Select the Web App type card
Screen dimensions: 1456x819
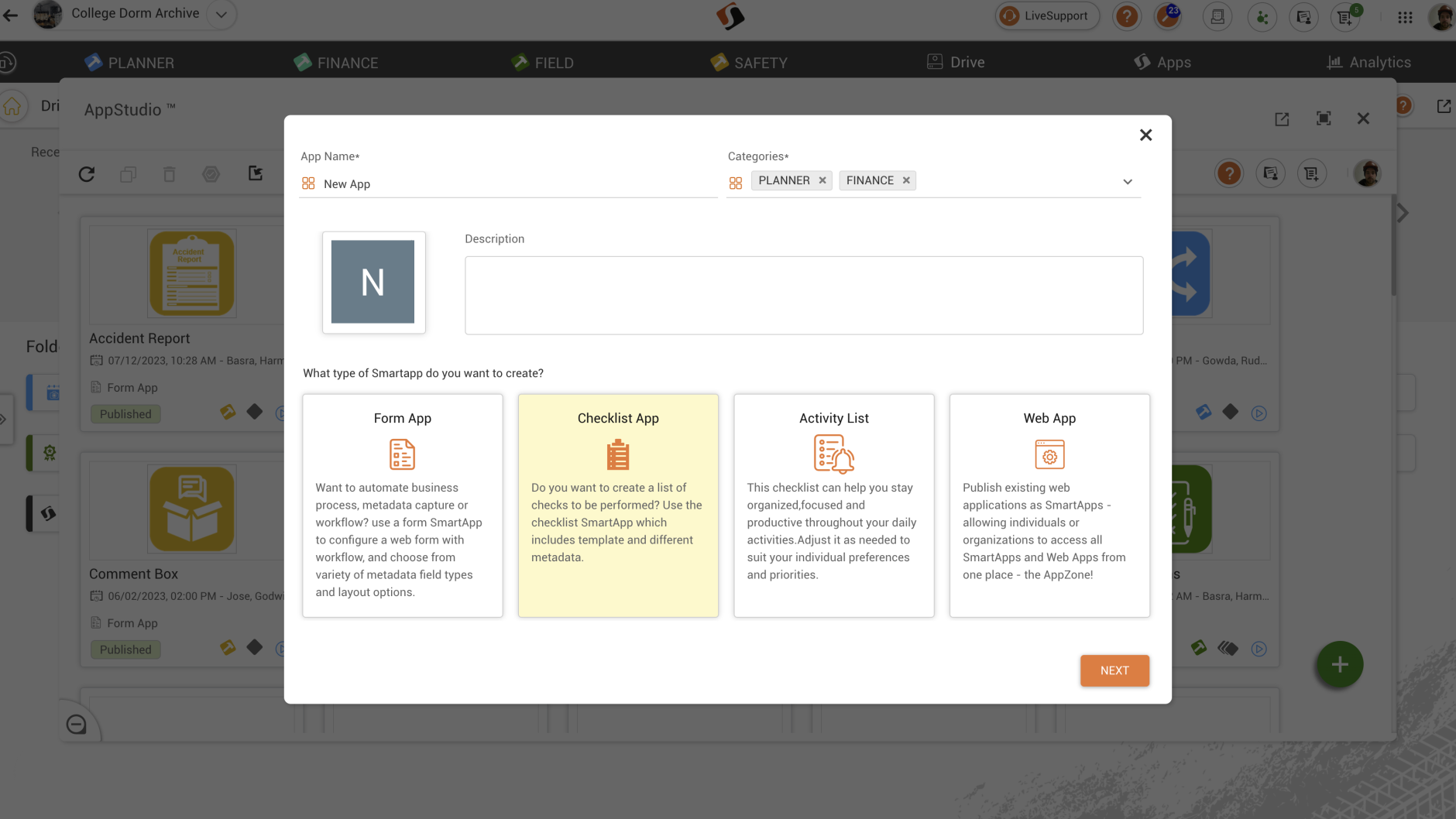(1049, 505)
